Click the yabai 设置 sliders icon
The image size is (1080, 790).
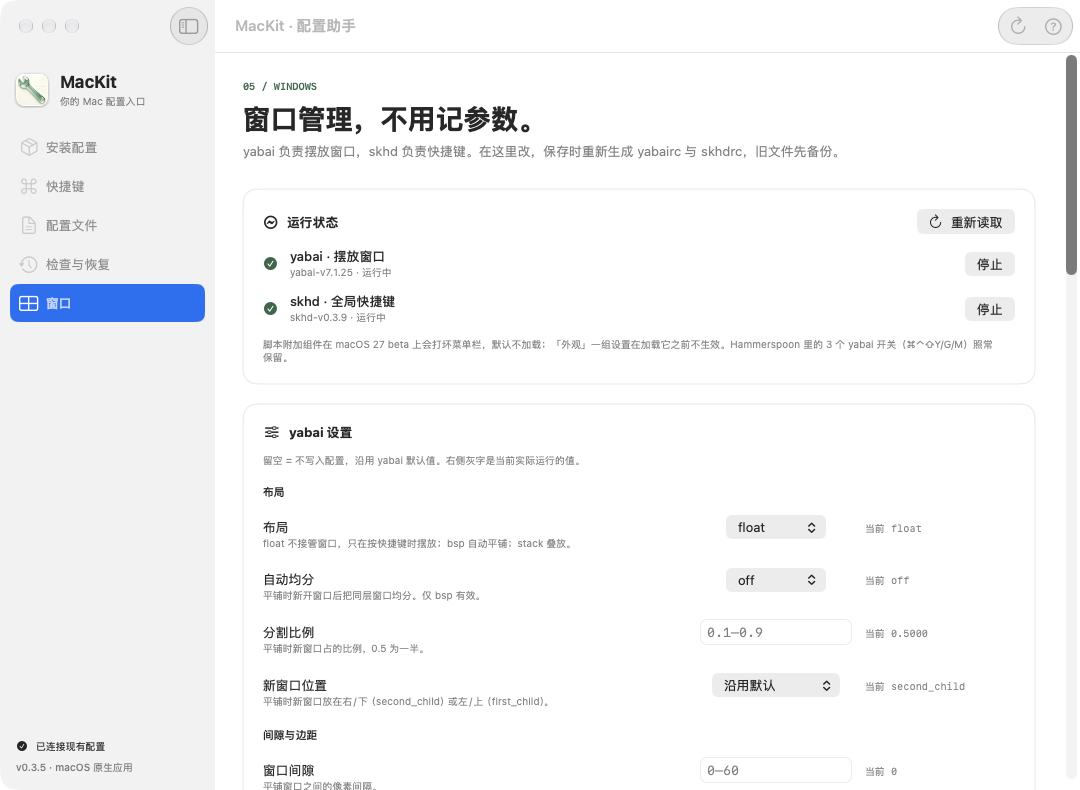click(271, 432)
